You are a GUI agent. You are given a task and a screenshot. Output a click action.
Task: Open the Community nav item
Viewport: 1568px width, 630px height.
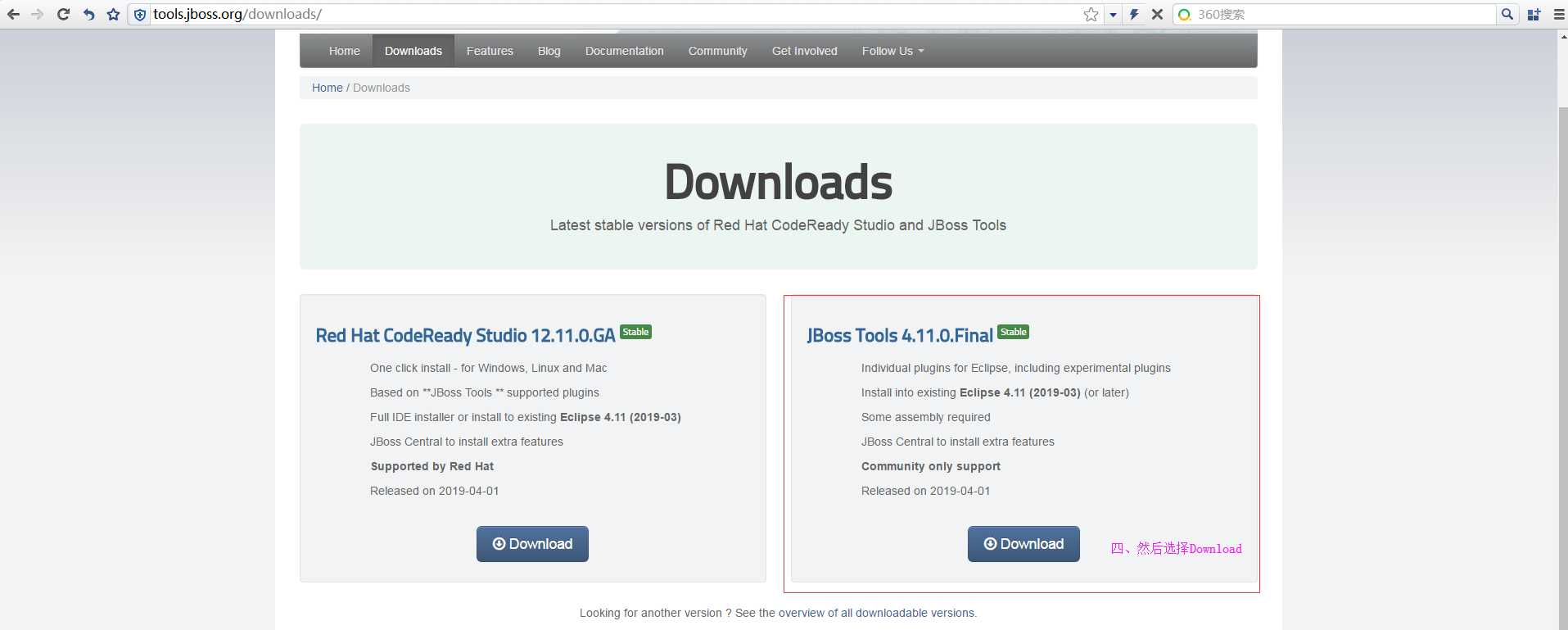click(x=718, y=51)
